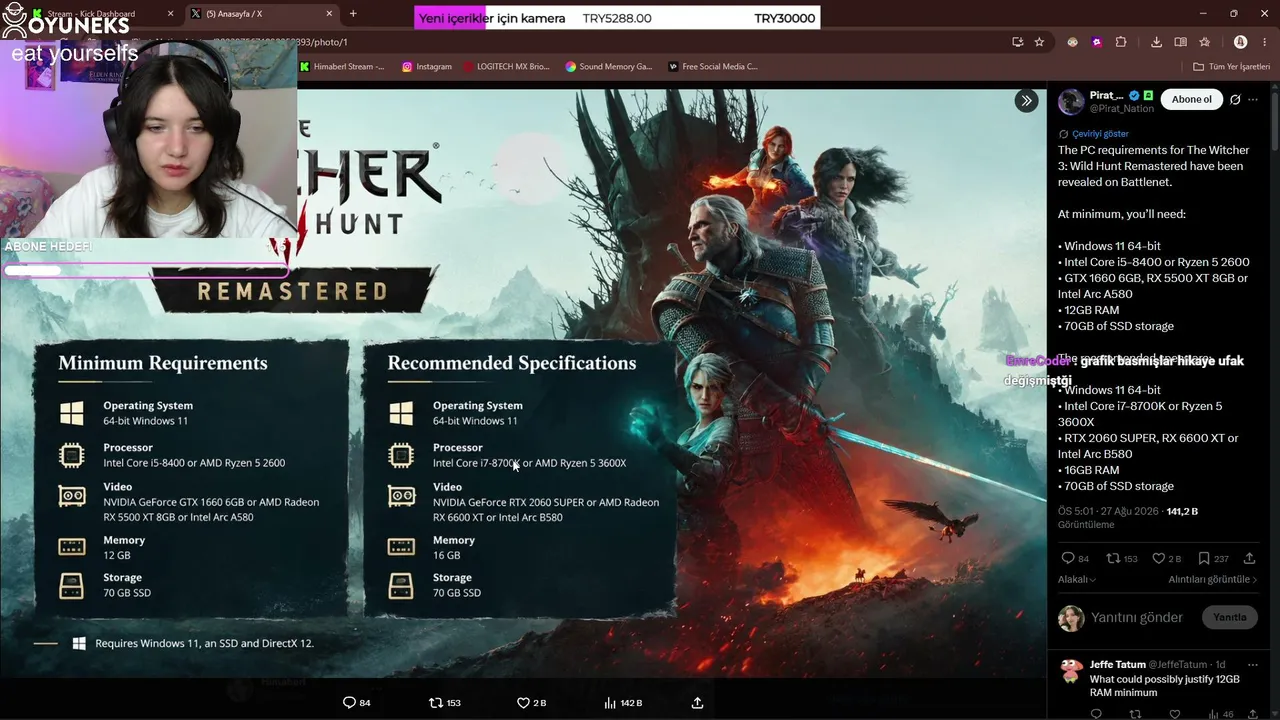Open Jeffe Tatum's profile name link
This screenshot has width=1280, height=720.
(x=1118, y=665)
